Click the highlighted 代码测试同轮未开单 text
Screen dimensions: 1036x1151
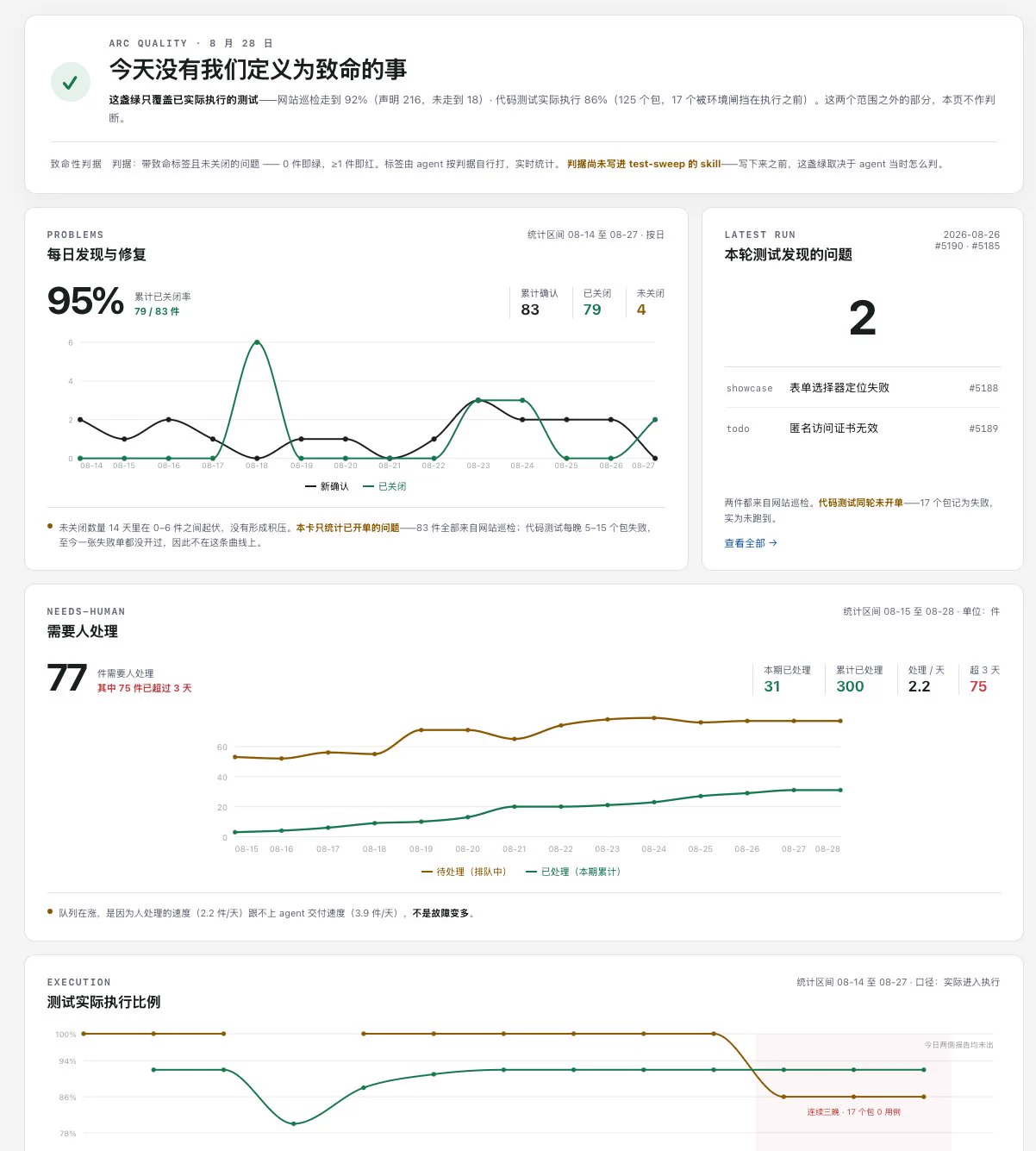pos(860,503)
